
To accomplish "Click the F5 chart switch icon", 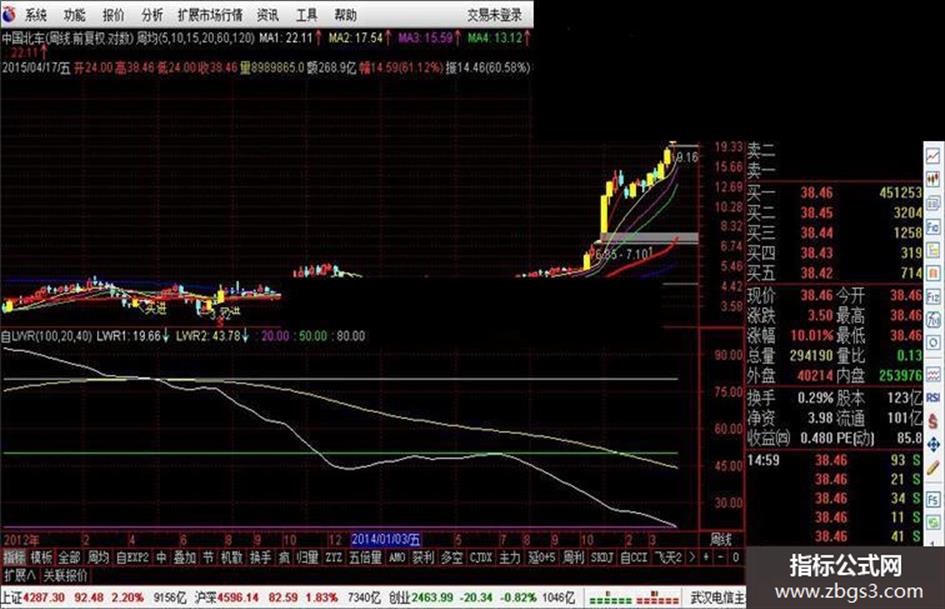I will pyautogui.click(x=934, y=500).
